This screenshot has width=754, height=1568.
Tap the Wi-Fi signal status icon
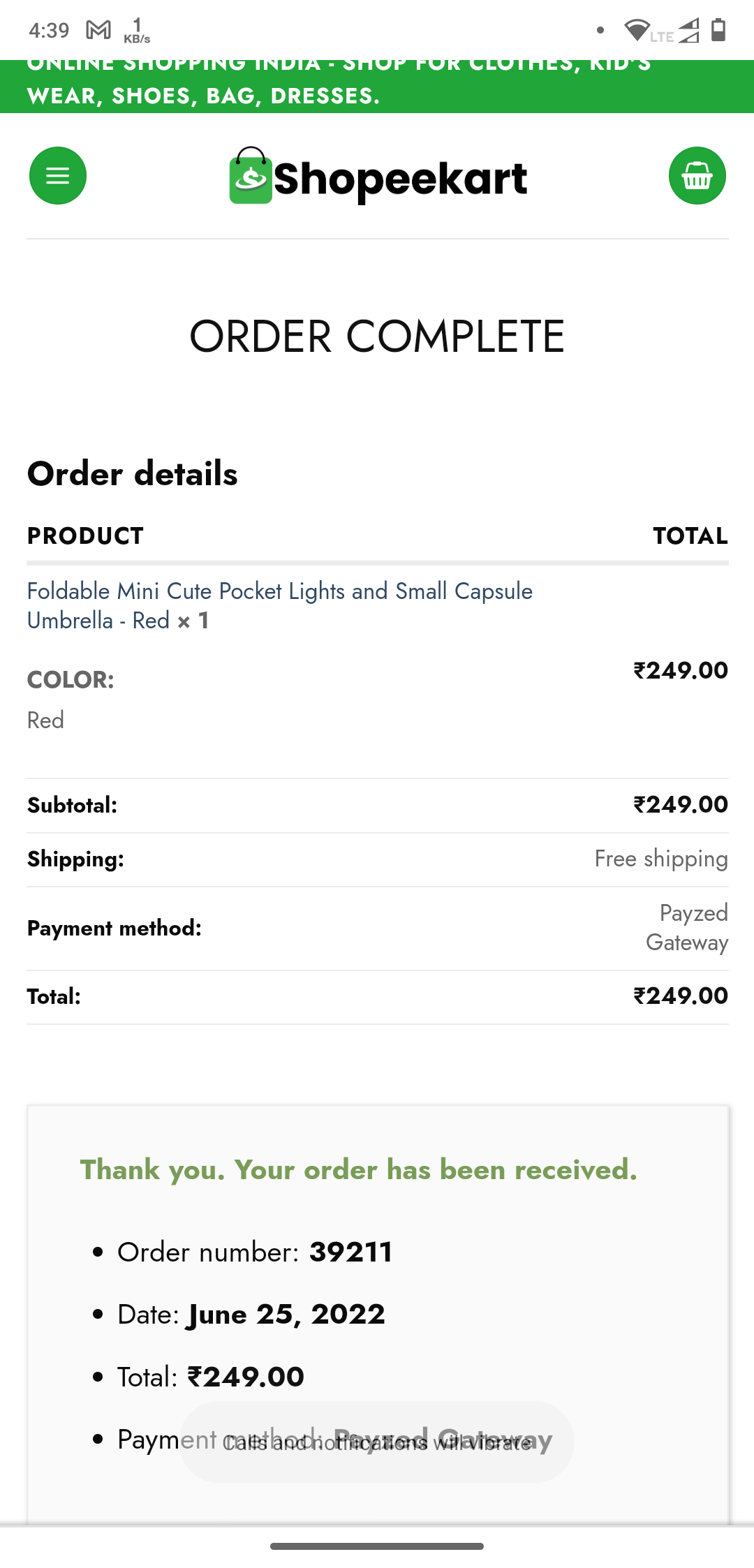[636, 30]
